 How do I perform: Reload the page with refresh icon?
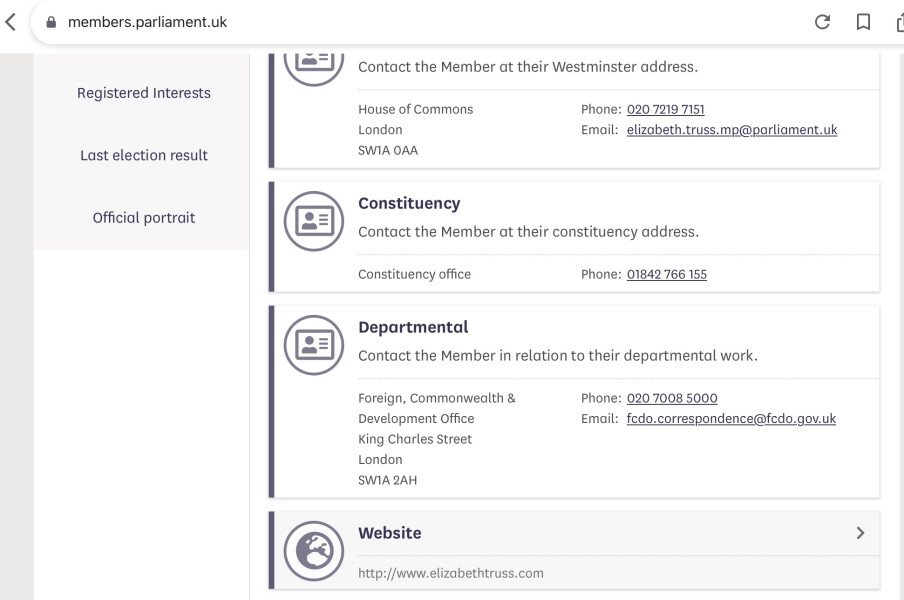click(x=822, y=22)
